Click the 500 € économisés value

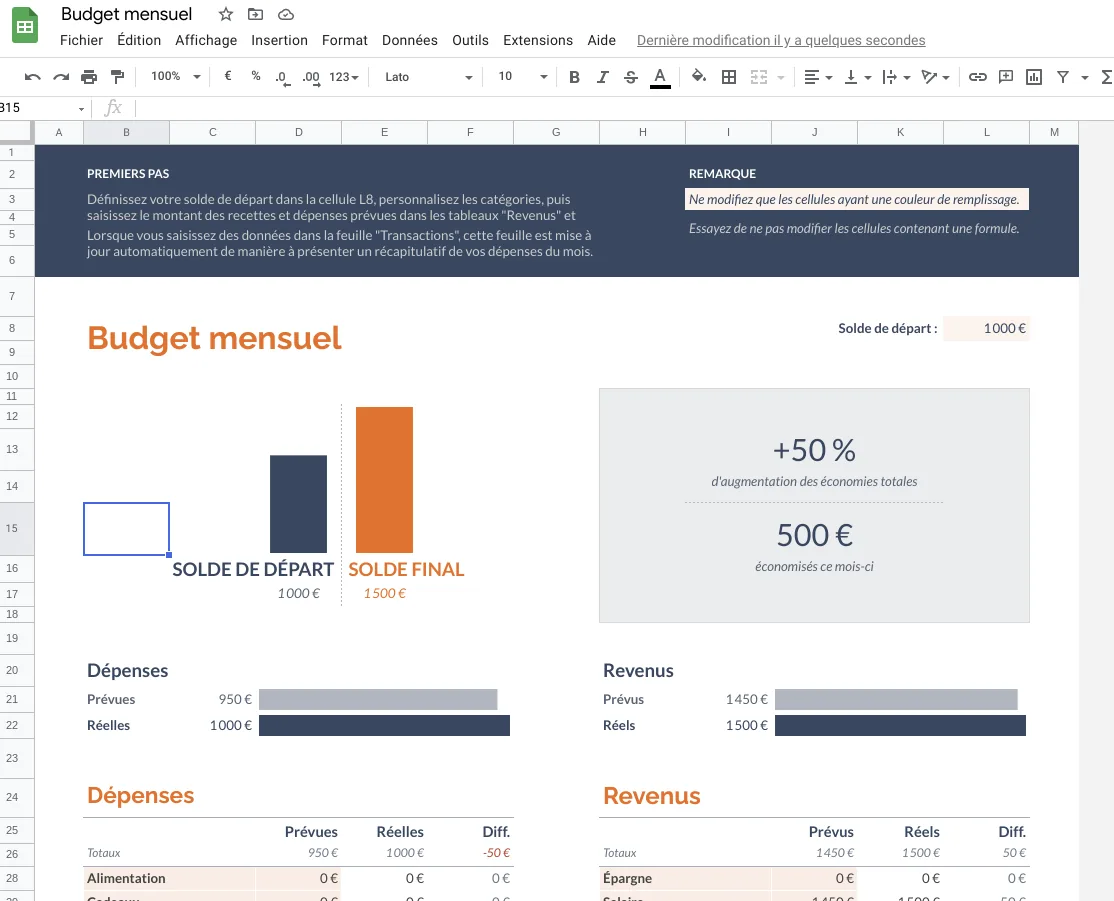point(814,535)
